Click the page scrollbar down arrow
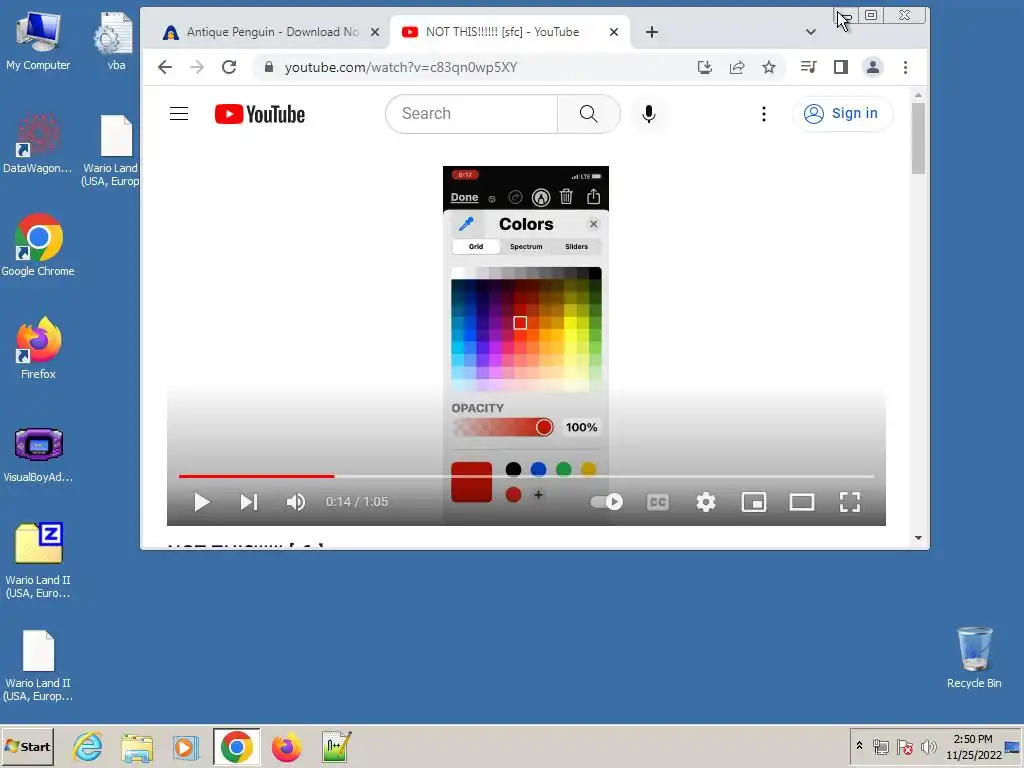This screenshot has width=1024, height=768. 918,538
